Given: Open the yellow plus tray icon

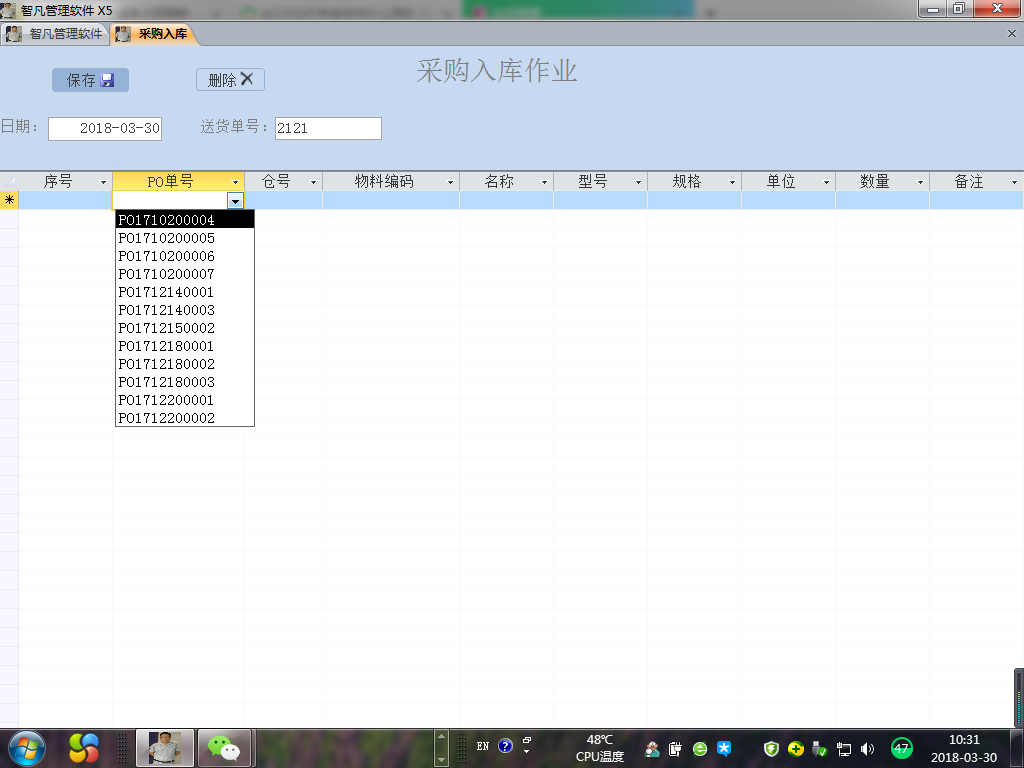Looking at the screenshot, I should (x=795, y=748).
